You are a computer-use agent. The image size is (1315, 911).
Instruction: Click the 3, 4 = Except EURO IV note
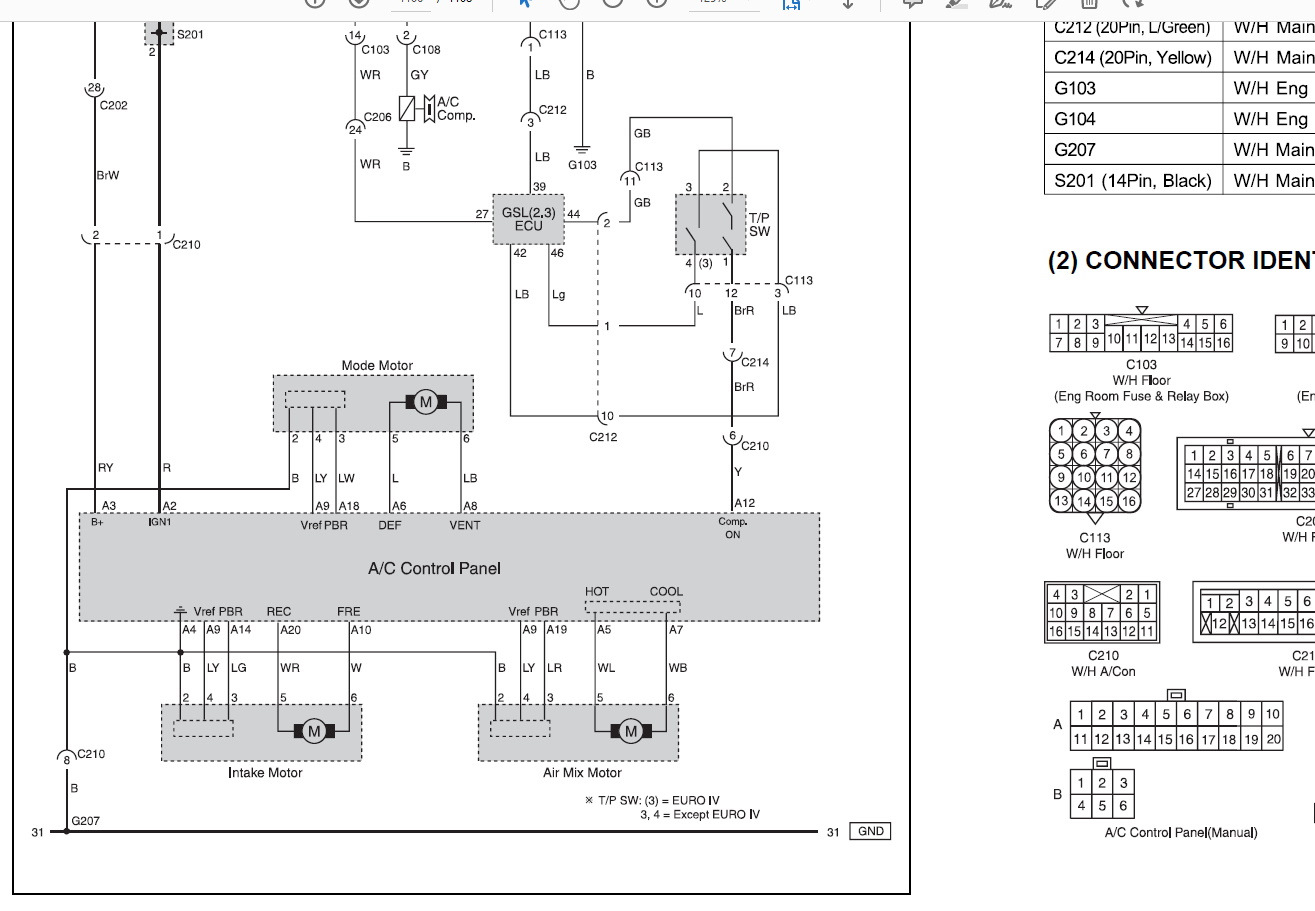click(x=699, y=814)
